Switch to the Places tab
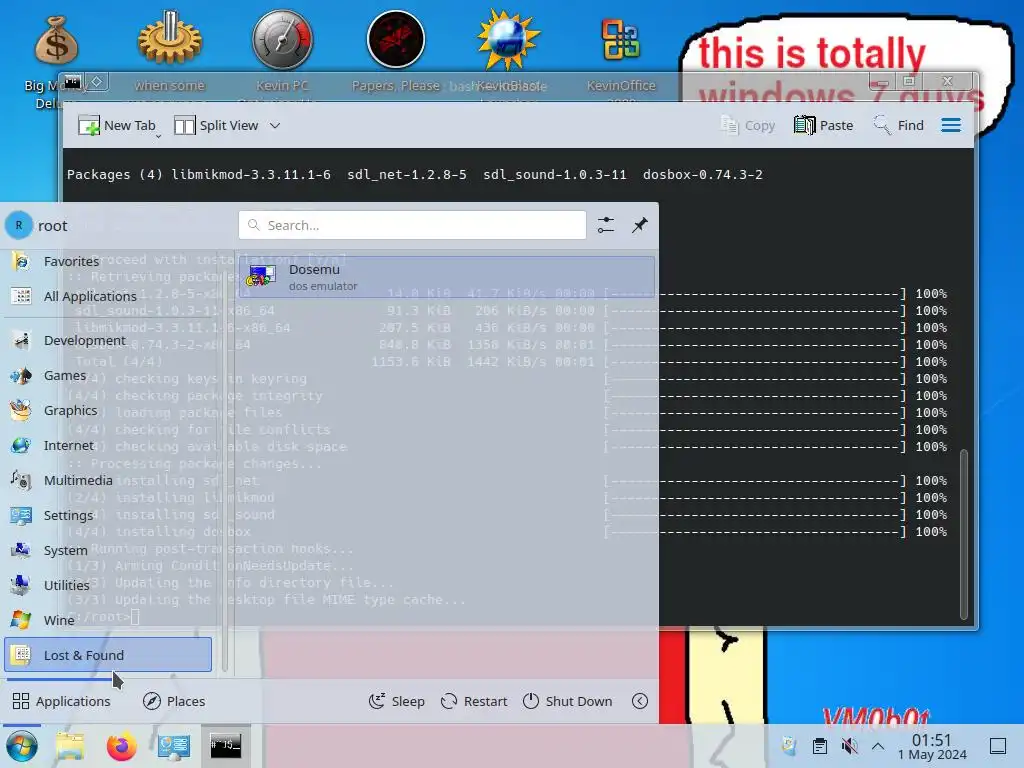The width and height of the screenshot is (1024, 768). pyautogui.click(x=174, y=701)
